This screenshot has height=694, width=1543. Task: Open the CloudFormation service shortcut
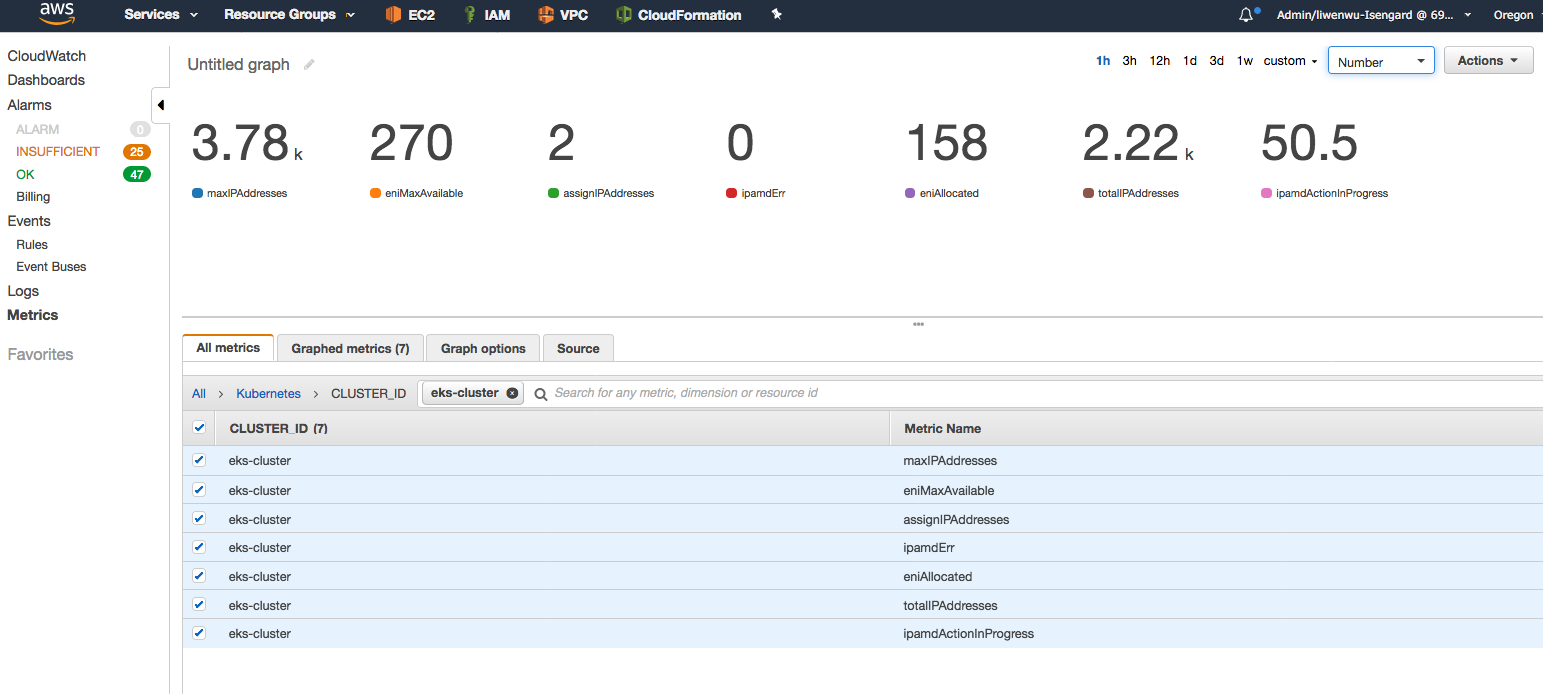click(x=679, y=15)
